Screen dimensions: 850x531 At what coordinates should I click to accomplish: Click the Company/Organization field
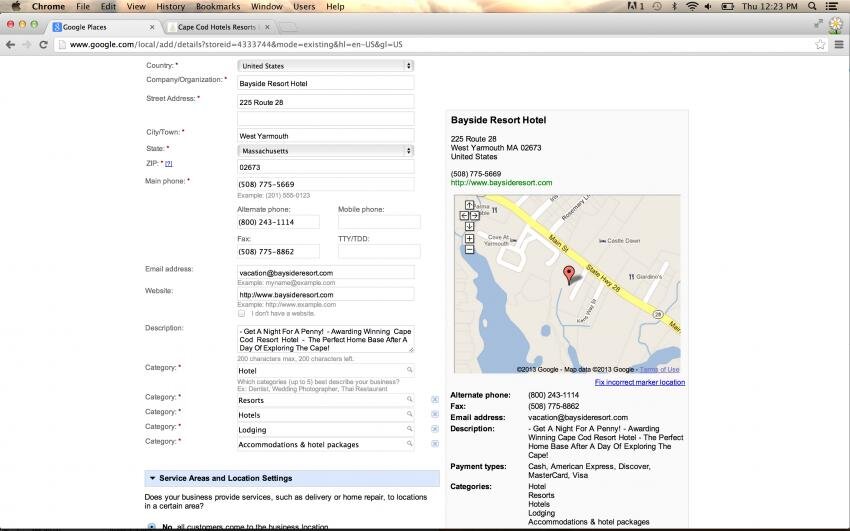click(x=325, y=83)
